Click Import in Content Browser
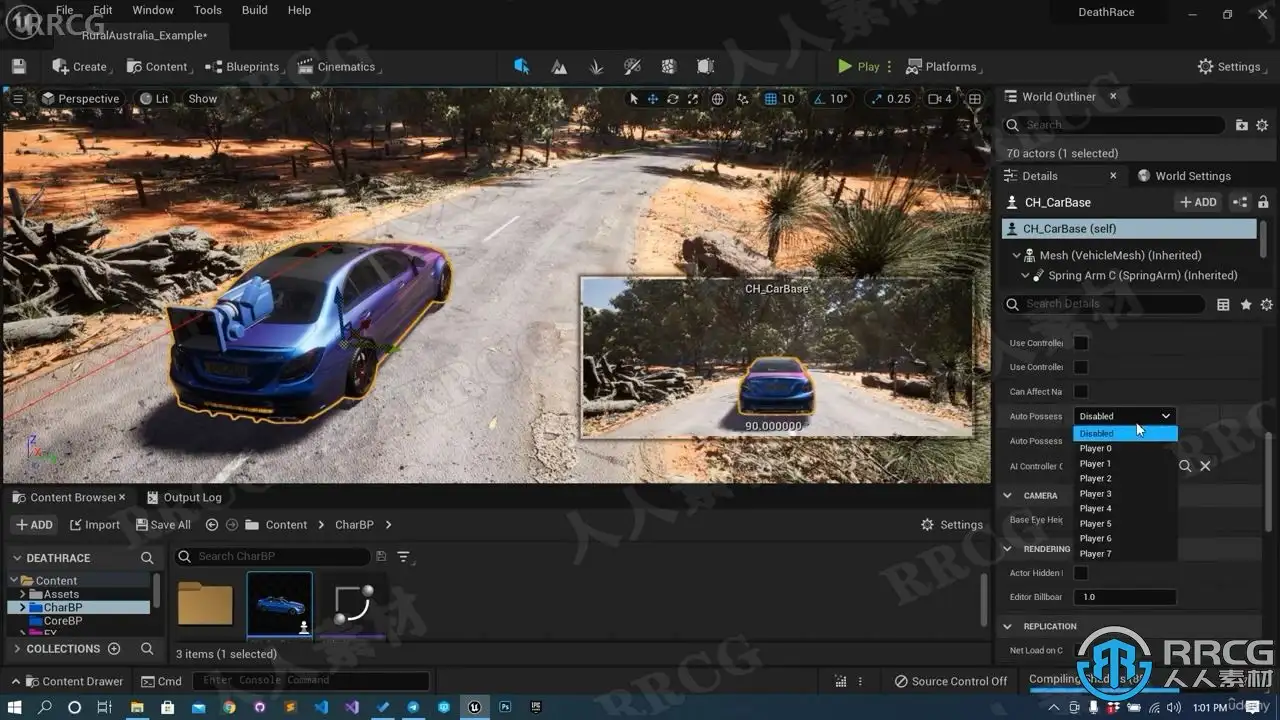This screenshot has height=720, width=1280. [x=95, y=525]
